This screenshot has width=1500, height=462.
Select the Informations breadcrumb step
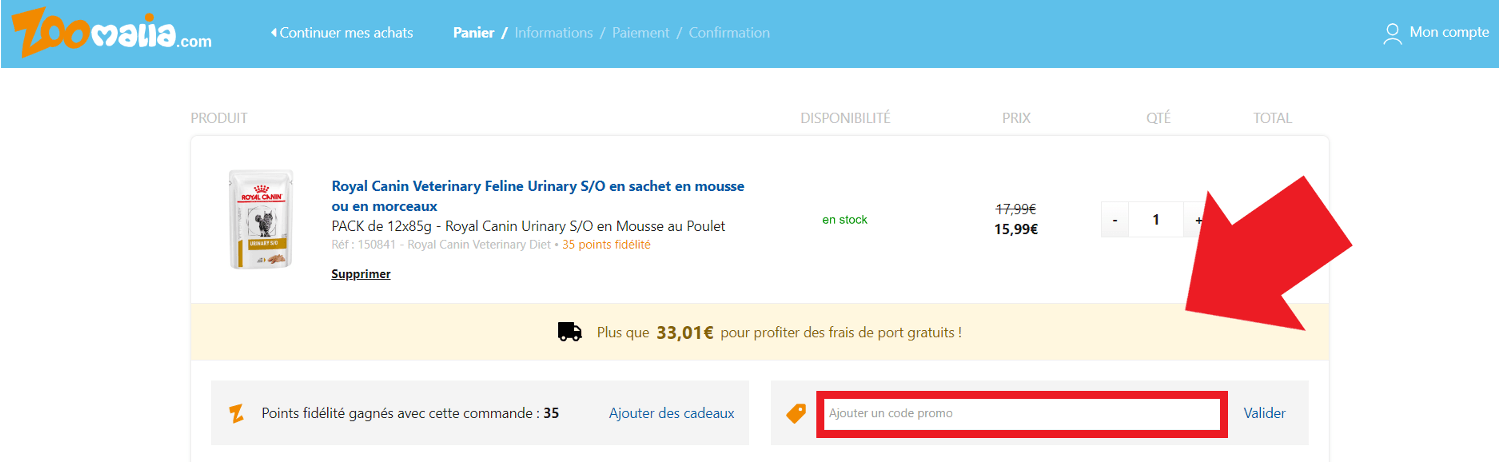554,33
